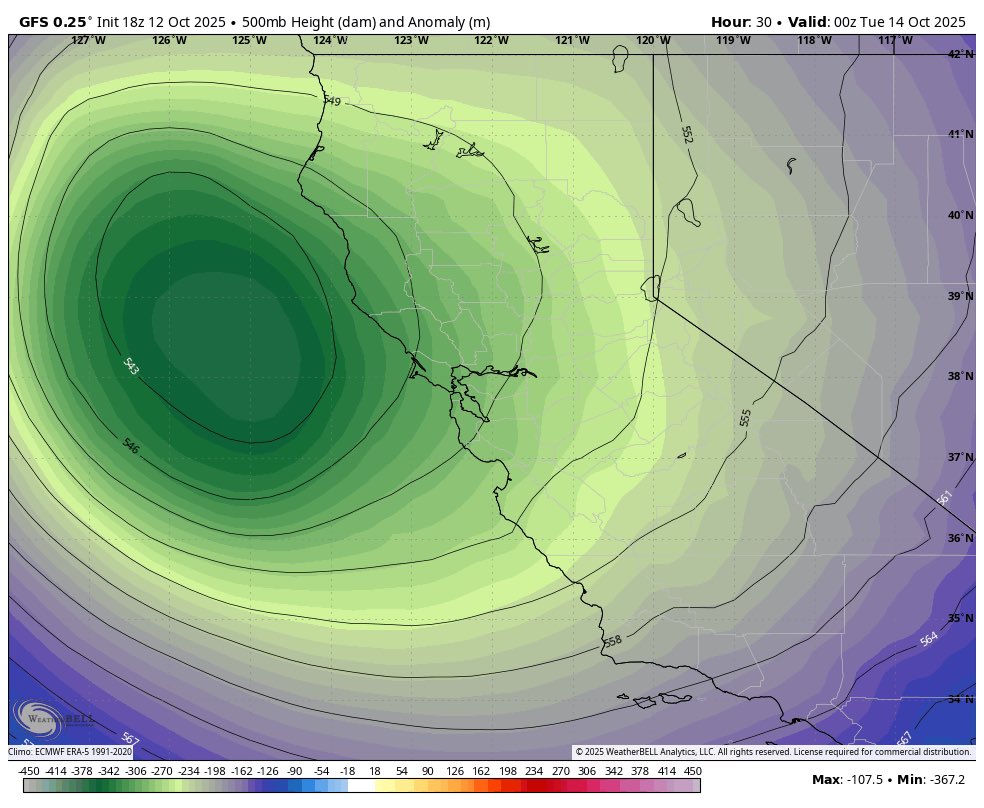Click the 555 height contour label

[x=746, y=418]
